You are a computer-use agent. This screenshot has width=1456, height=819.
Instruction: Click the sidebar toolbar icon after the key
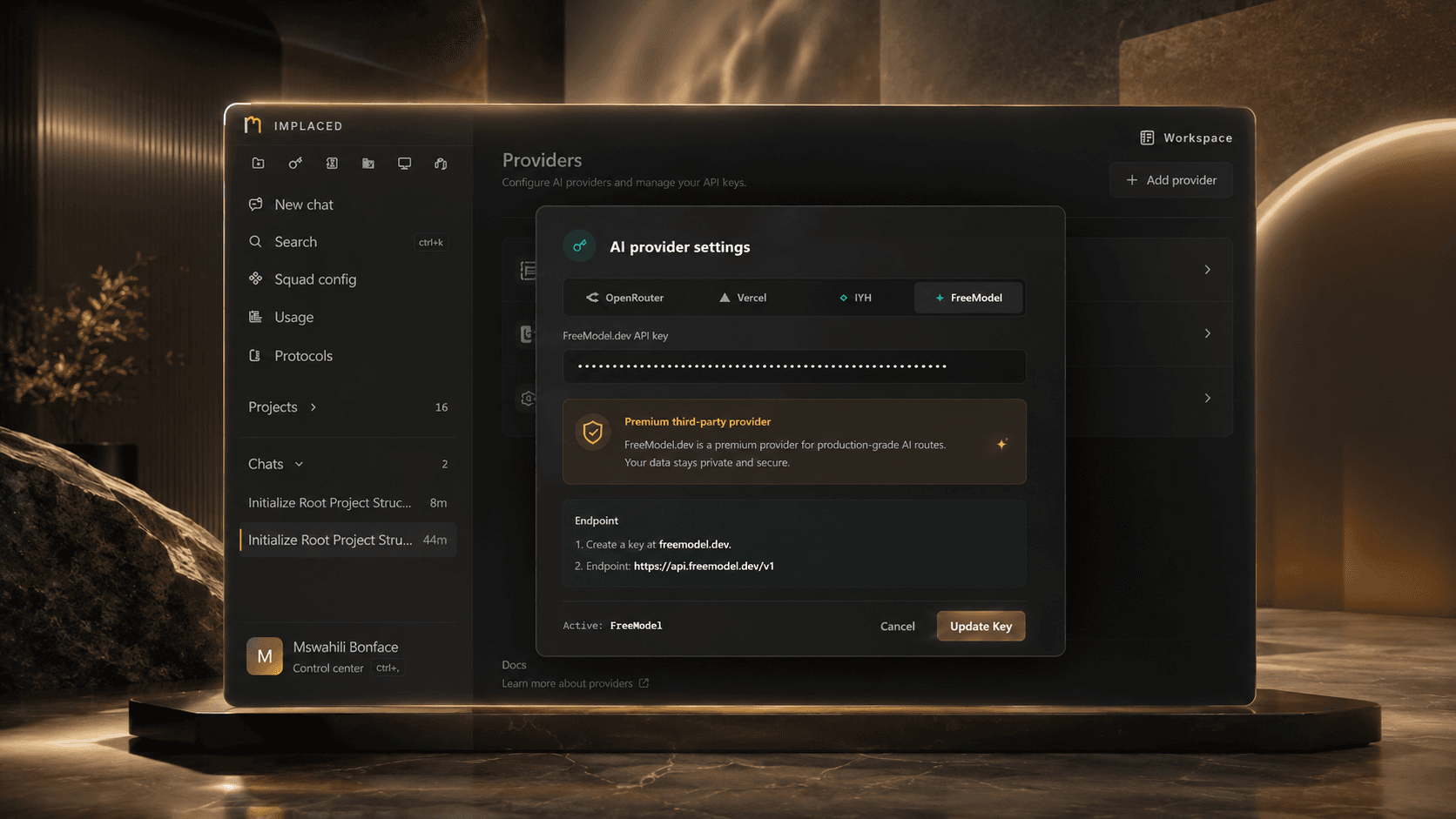point(332,164)
